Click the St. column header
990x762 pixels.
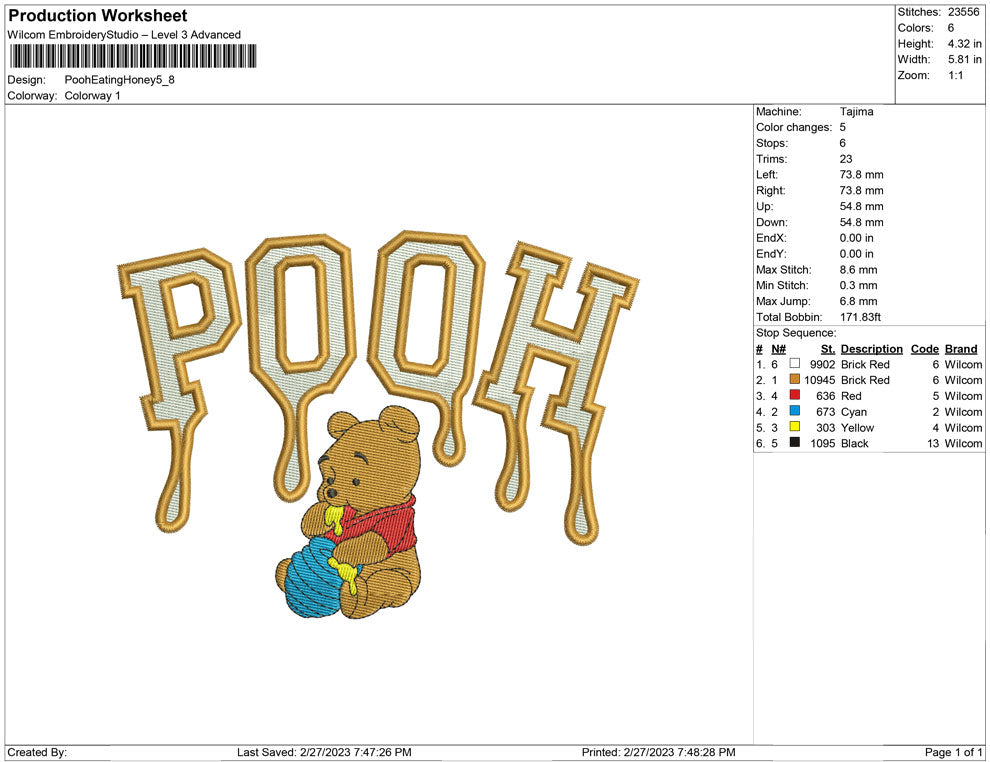828,348
